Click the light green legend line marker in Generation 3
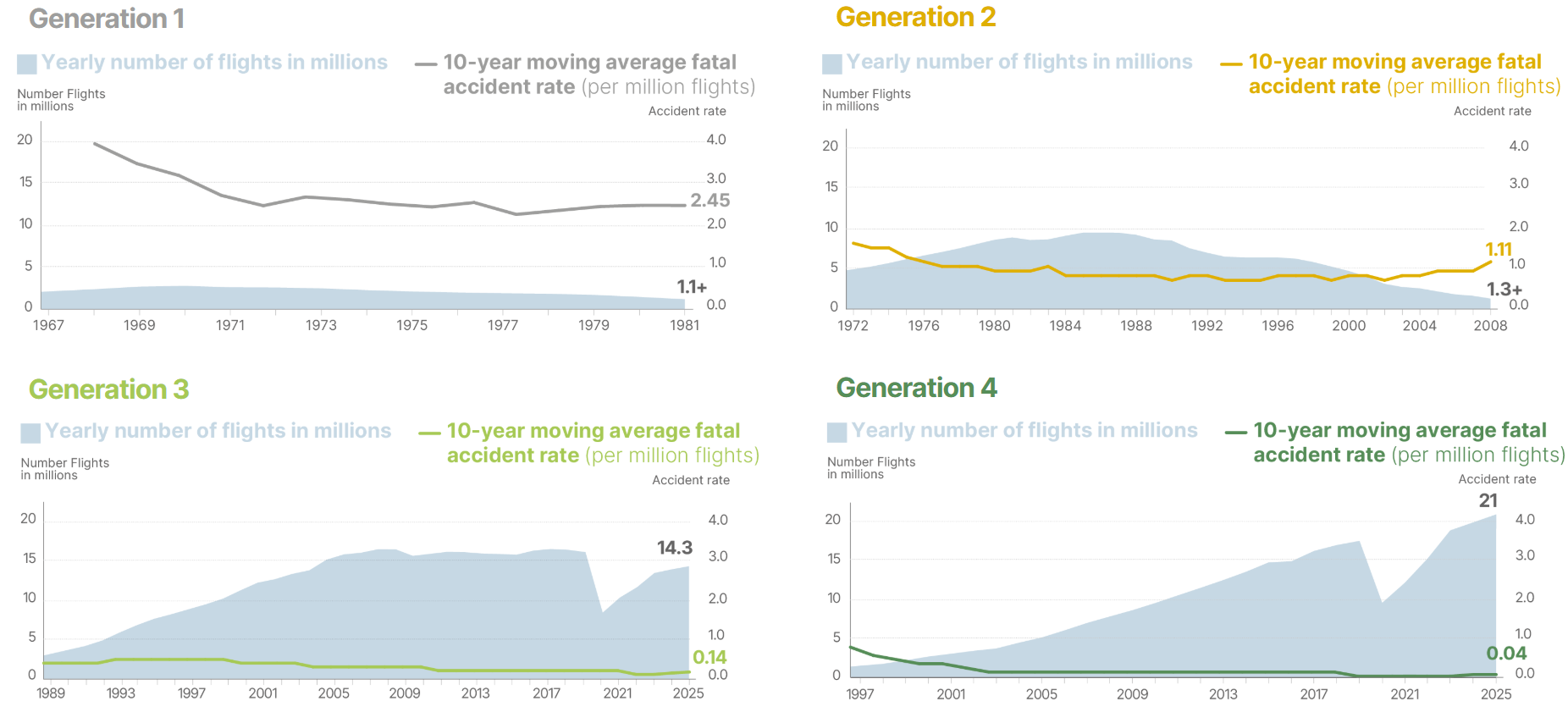The image size is (1568, 712). 429,433
